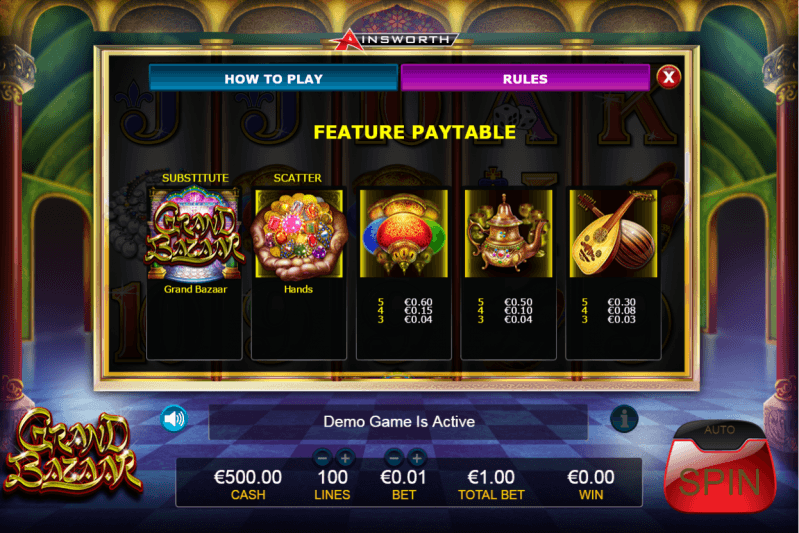Click the paytable scrollbar on the right edge

(687, 168)
